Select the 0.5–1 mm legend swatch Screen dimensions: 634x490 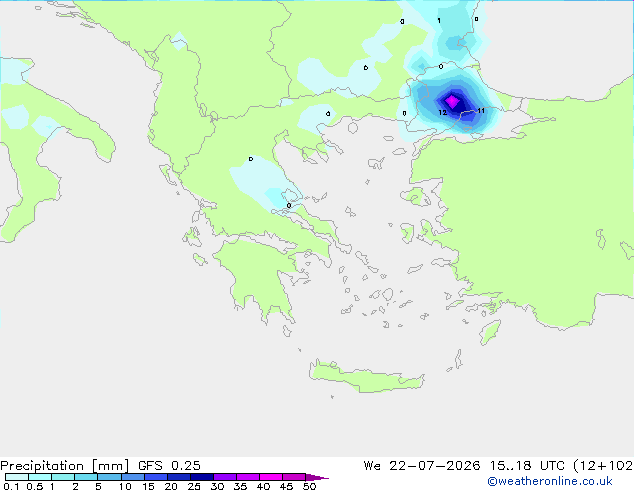coord(40,477)
